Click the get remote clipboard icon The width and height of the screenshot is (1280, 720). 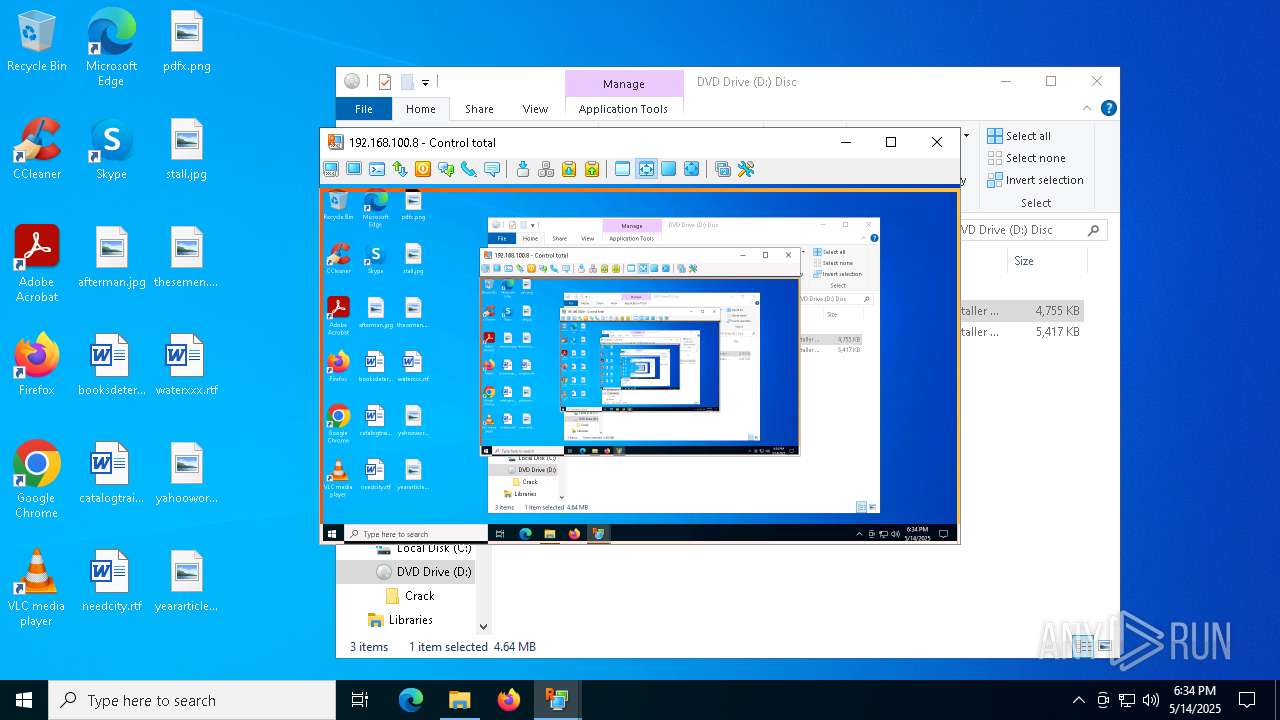click(569, 169)
